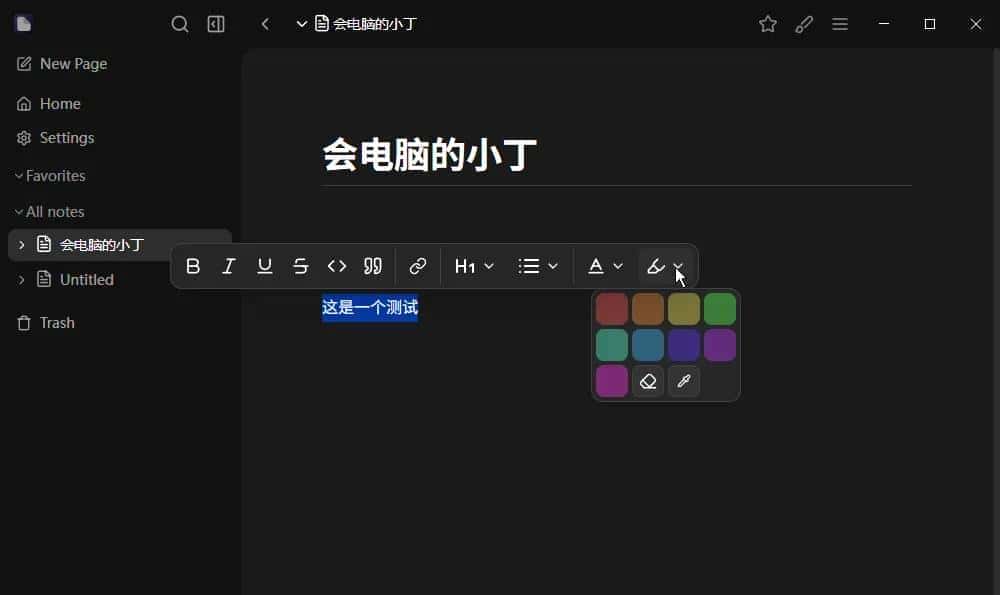Toggle bold formatting
Screen dimensions: 1000x595
[193, 266]
